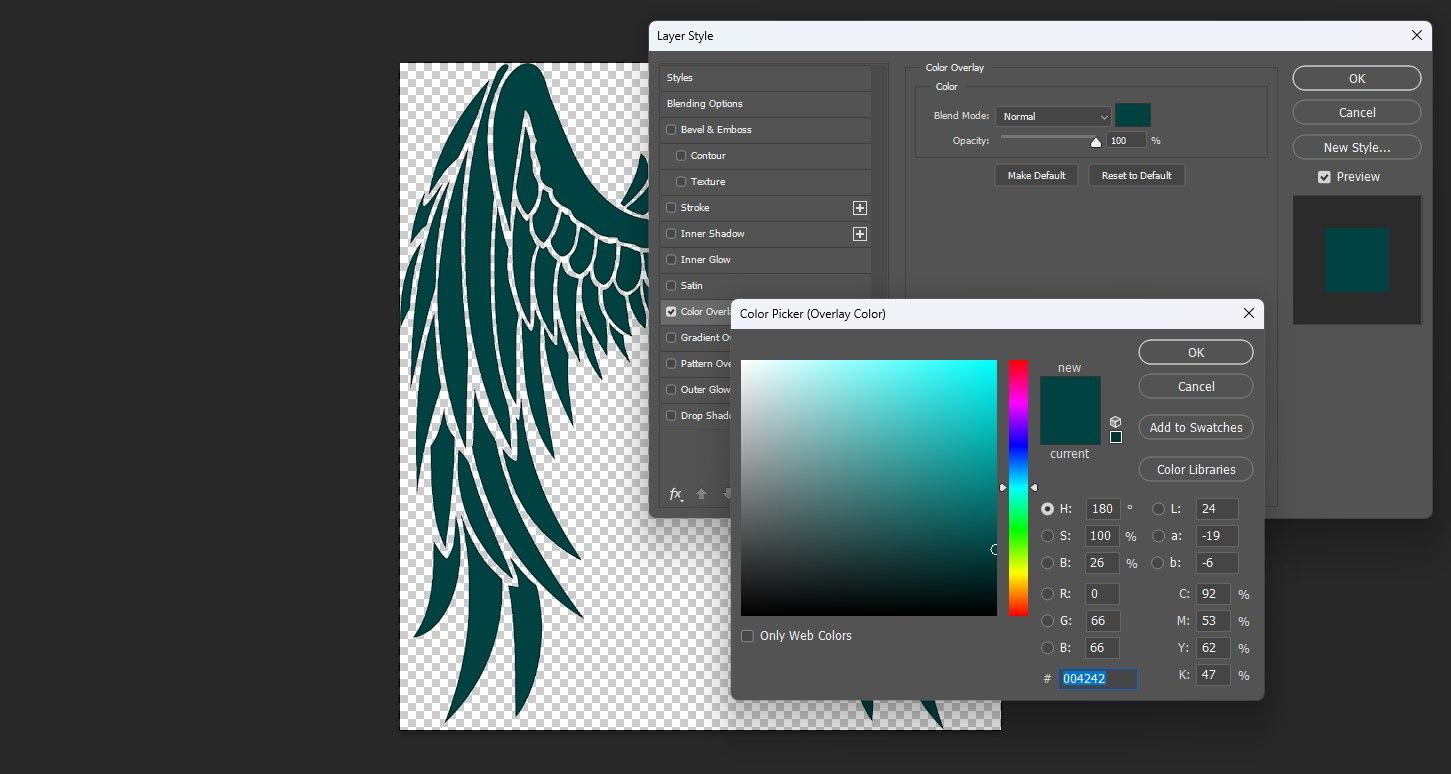Click the gamut warning cube icon

point(1115,421)
